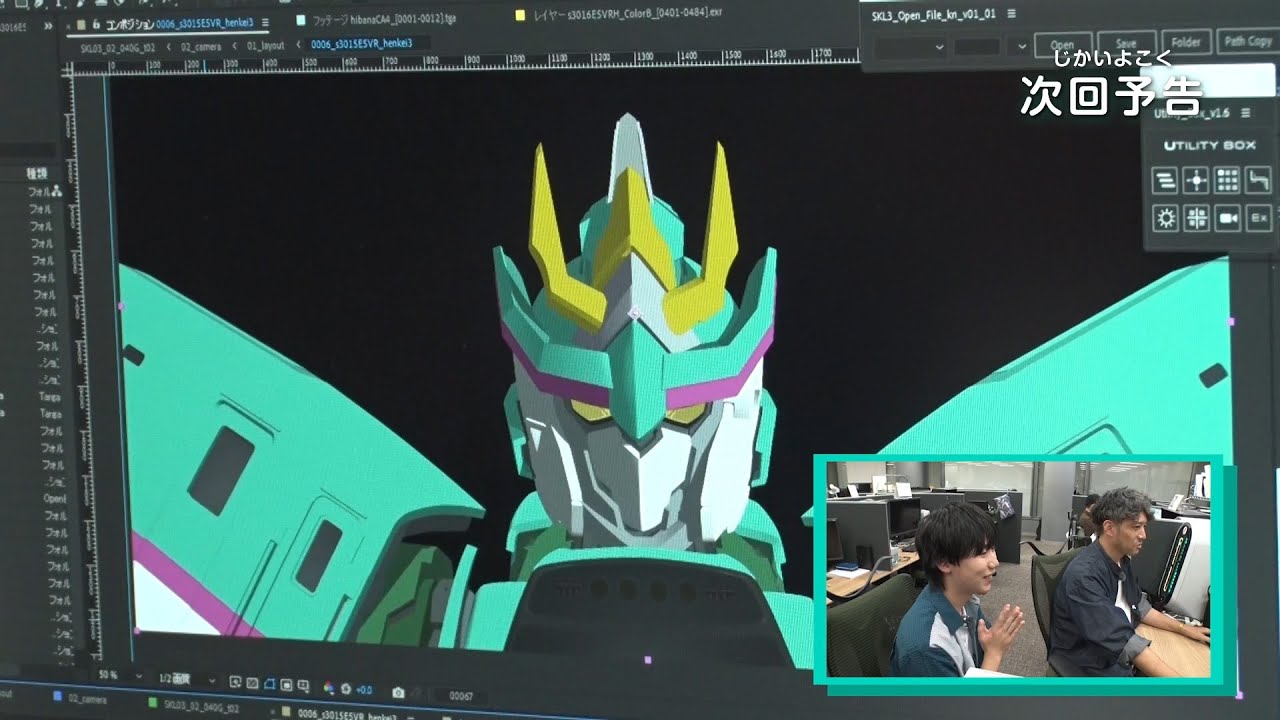Expand the first dropdown in SKL3 Open File panel

pos(910,47)
